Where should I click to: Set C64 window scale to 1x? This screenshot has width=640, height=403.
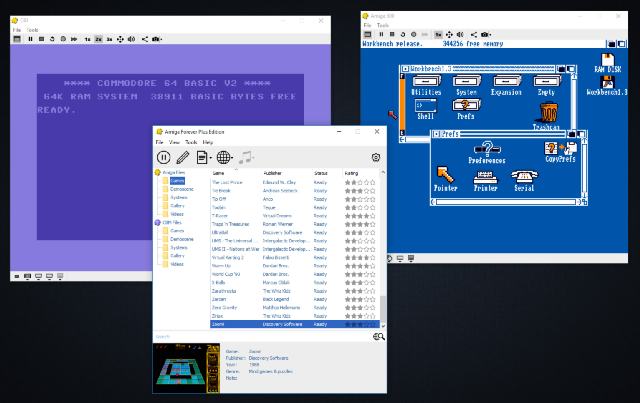87,39
